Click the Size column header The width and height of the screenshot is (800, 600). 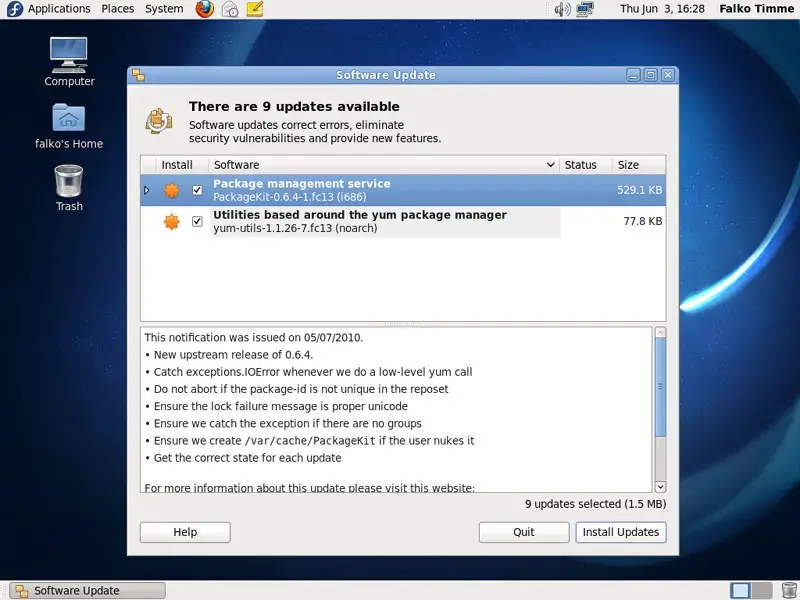(x=639, y=165)
